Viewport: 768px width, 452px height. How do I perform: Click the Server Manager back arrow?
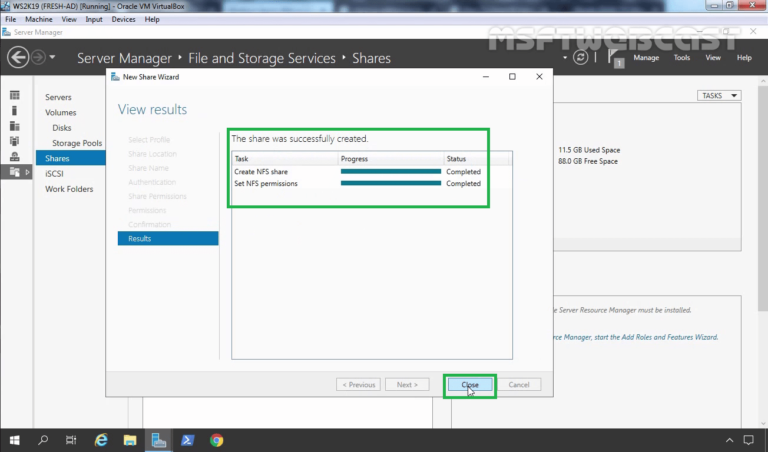(18, 58)
